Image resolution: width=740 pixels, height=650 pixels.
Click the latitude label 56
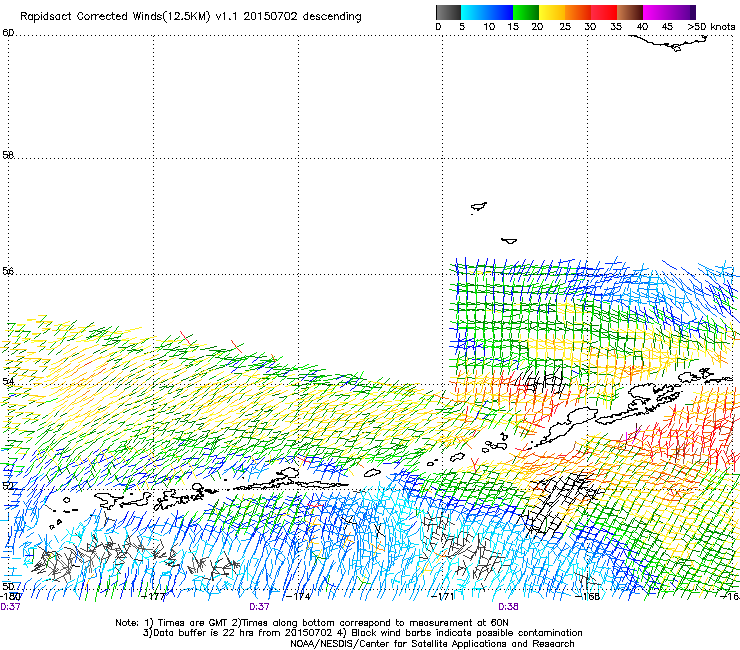pos(8,271)
